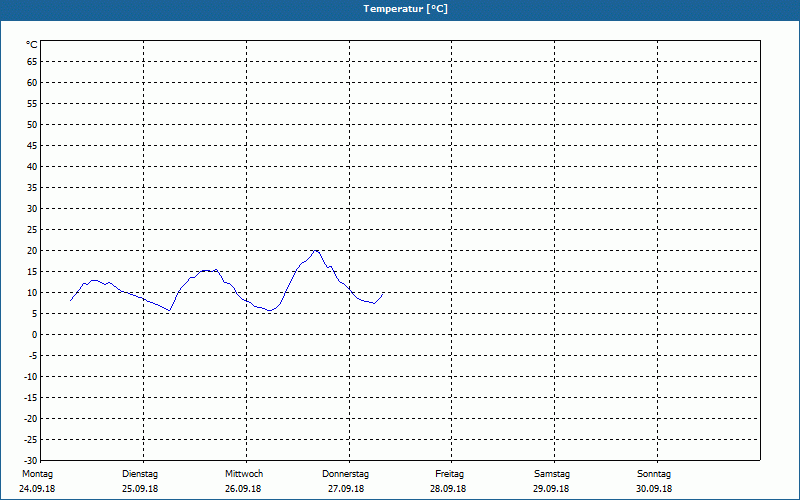
Task: Click the 15 value on the temperature axis
Action: (x=32, y=271)
